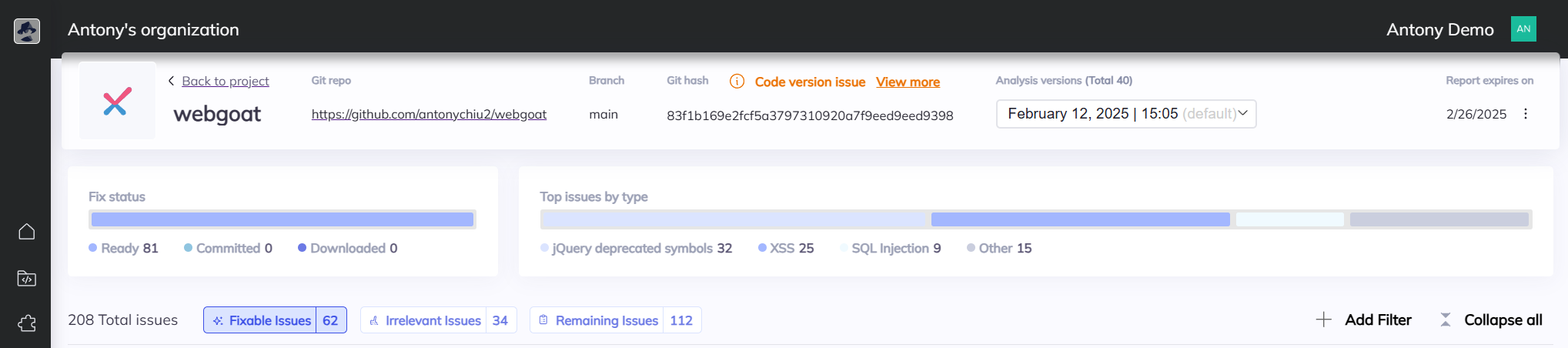The width and height of the screenshot is (1568, 348).
Task: Open the code folder icon in the sidebar
Action: [27, 278]
